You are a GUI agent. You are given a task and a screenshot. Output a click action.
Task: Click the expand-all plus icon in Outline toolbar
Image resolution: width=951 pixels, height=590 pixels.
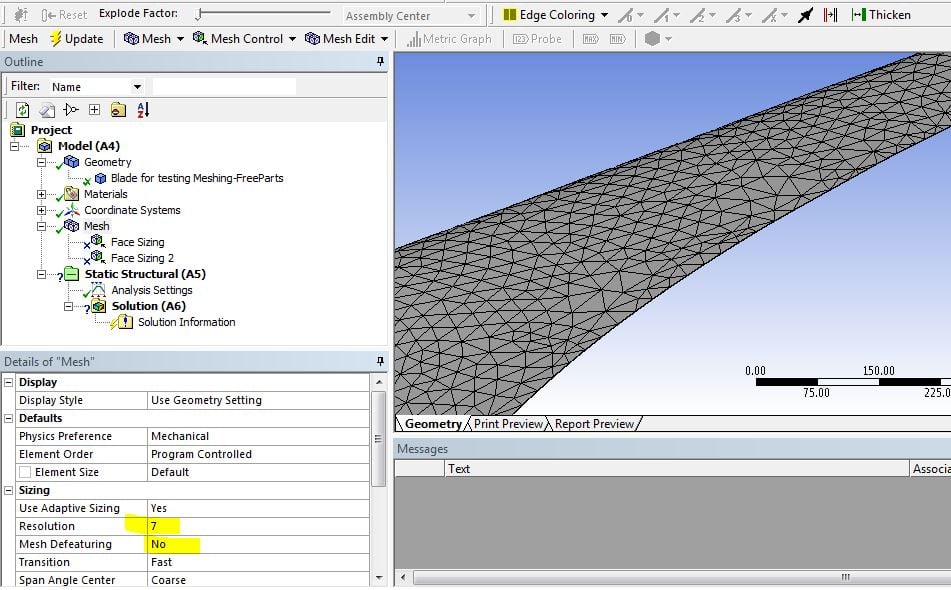(94, 110)
